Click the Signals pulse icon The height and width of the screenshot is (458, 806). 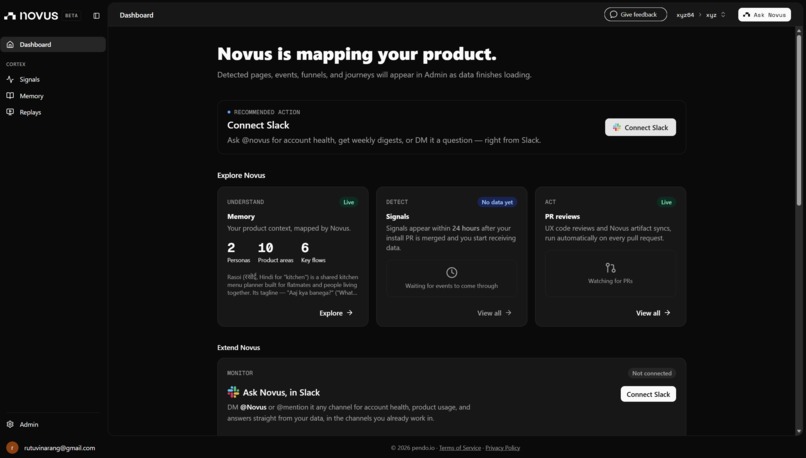coord(10,79)
